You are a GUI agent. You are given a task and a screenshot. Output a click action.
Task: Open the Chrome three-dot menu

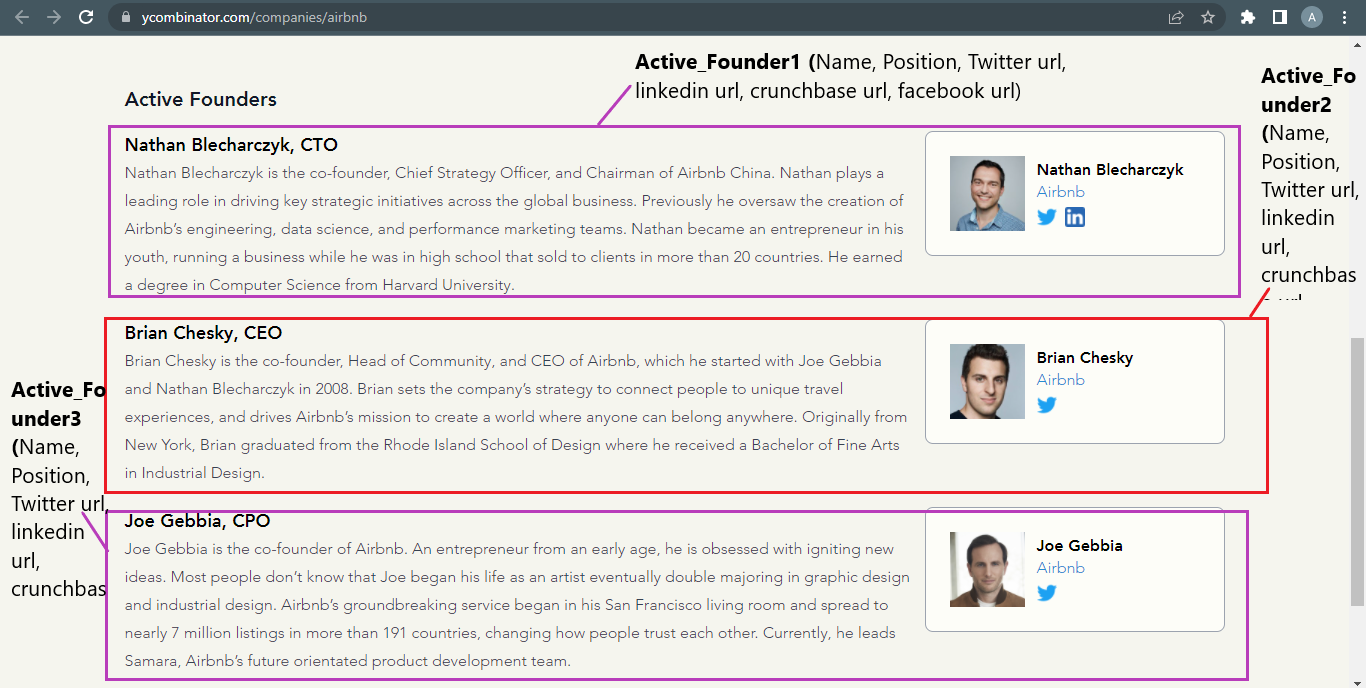(x=1344, y=17)
